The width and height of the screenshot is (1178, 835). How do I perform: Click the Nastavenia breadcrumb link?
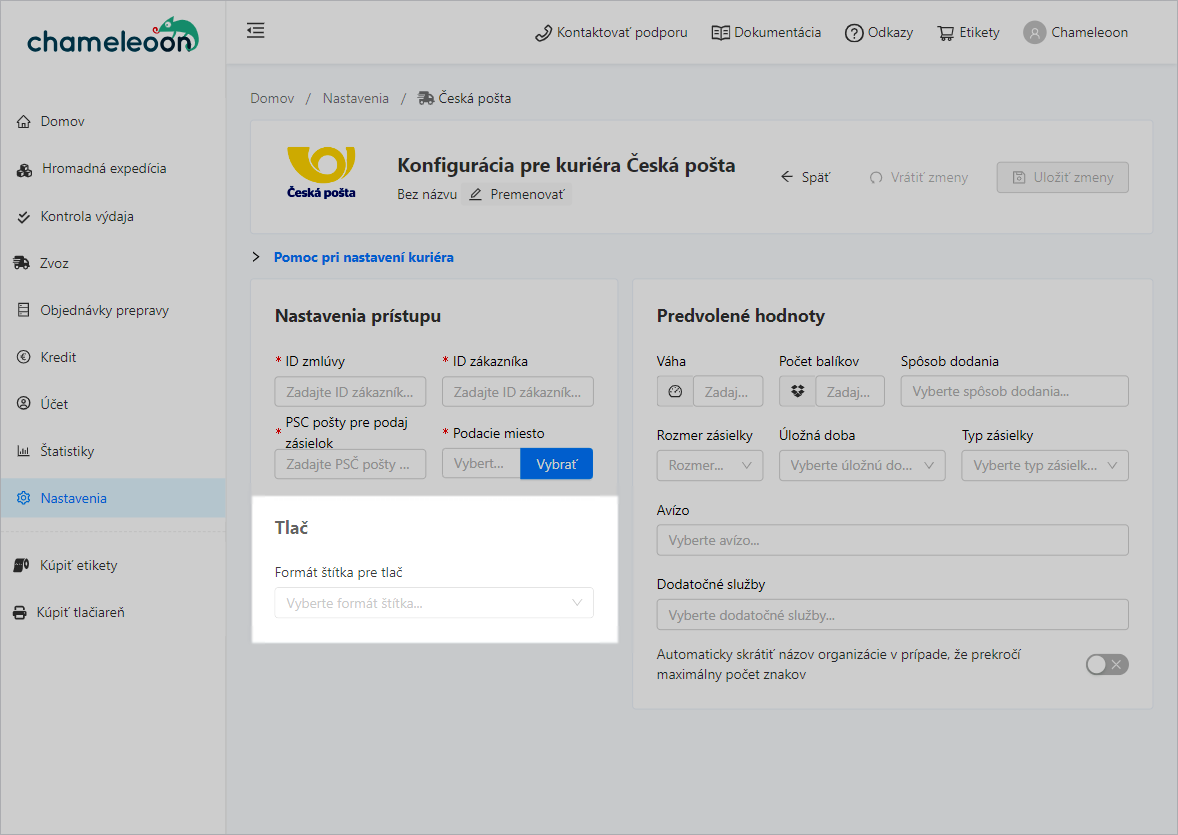click(x=355, y=98)
